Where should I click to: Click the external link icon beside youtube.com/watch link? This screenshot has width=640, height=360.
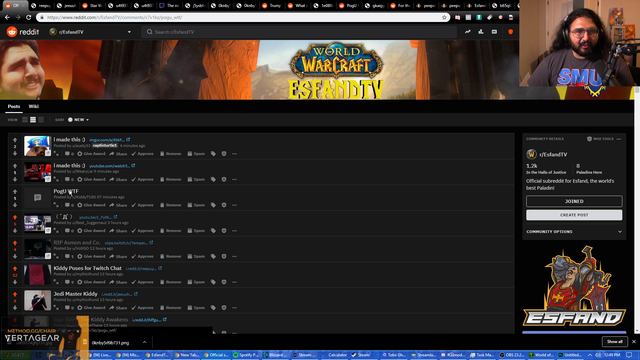(x=133, y=166)
